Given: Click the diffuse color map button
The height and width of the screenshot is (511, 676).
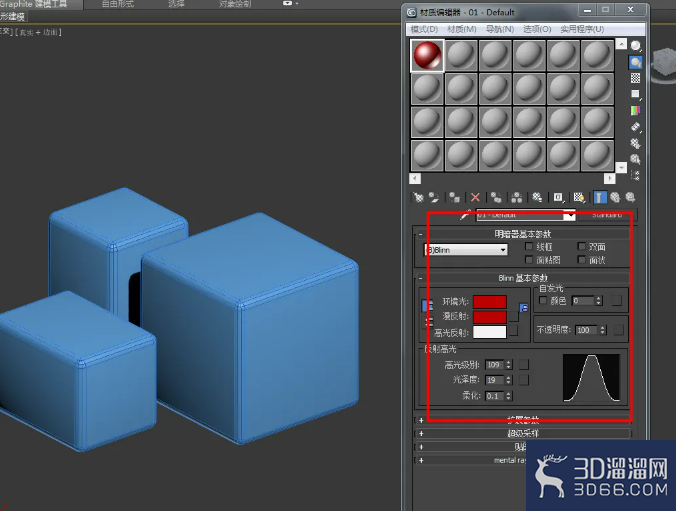Looking at the screenshot, I should pyautogui.click(x=513, y=317).
